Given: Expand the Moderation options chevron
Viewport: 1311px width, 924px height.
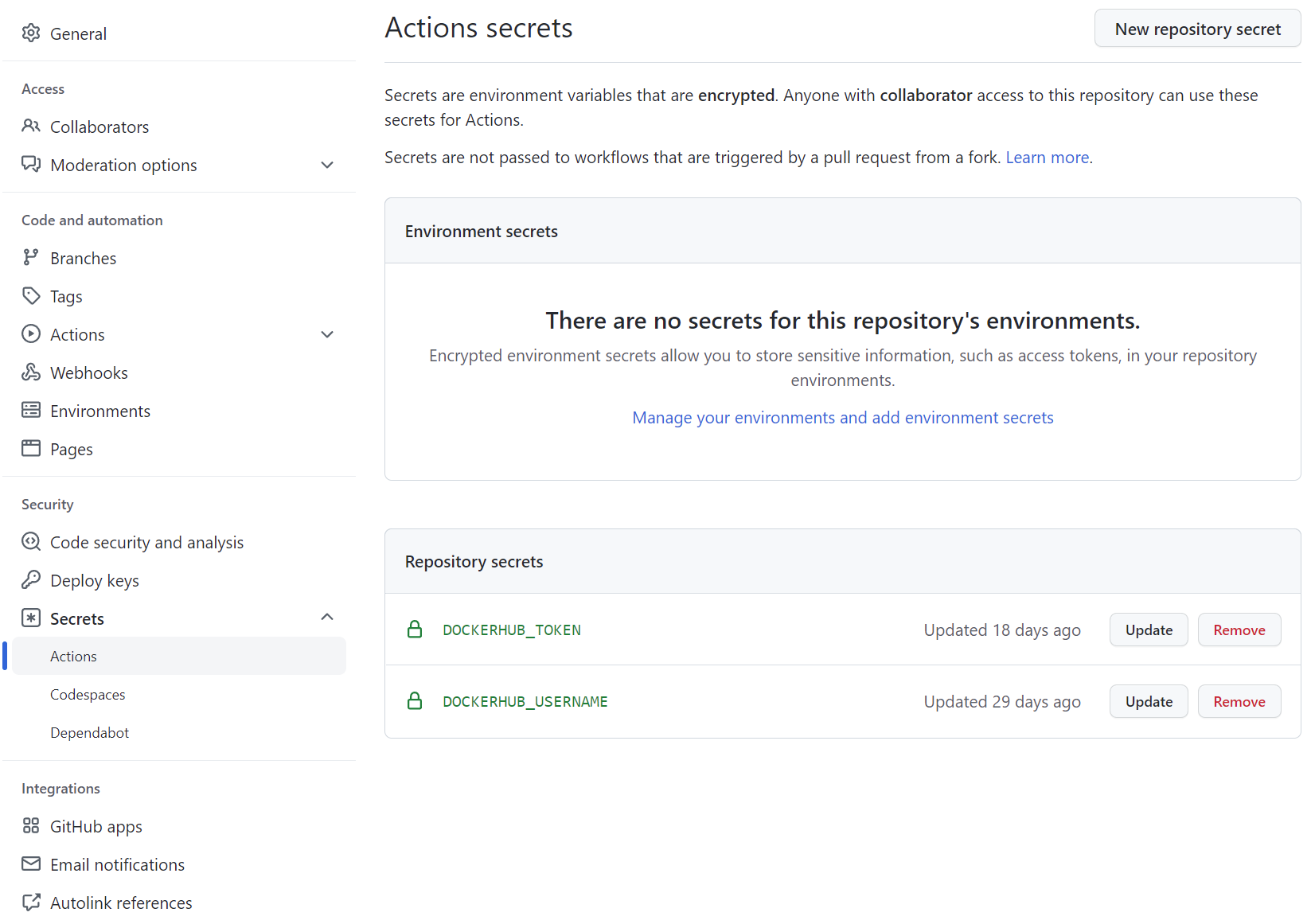Looking at the screenshot, I should 327,166.
